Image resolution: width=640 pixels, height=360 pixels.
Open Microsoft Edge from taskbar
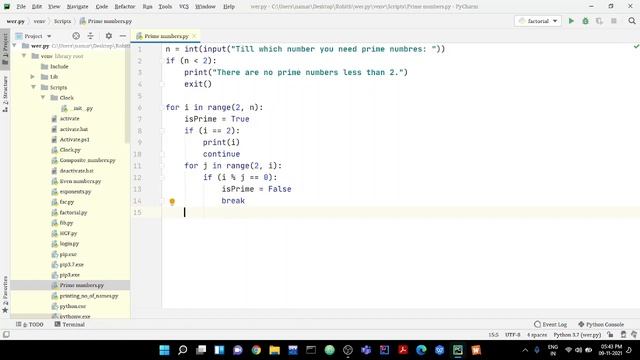pyautogui.click(x=421, y=350)
